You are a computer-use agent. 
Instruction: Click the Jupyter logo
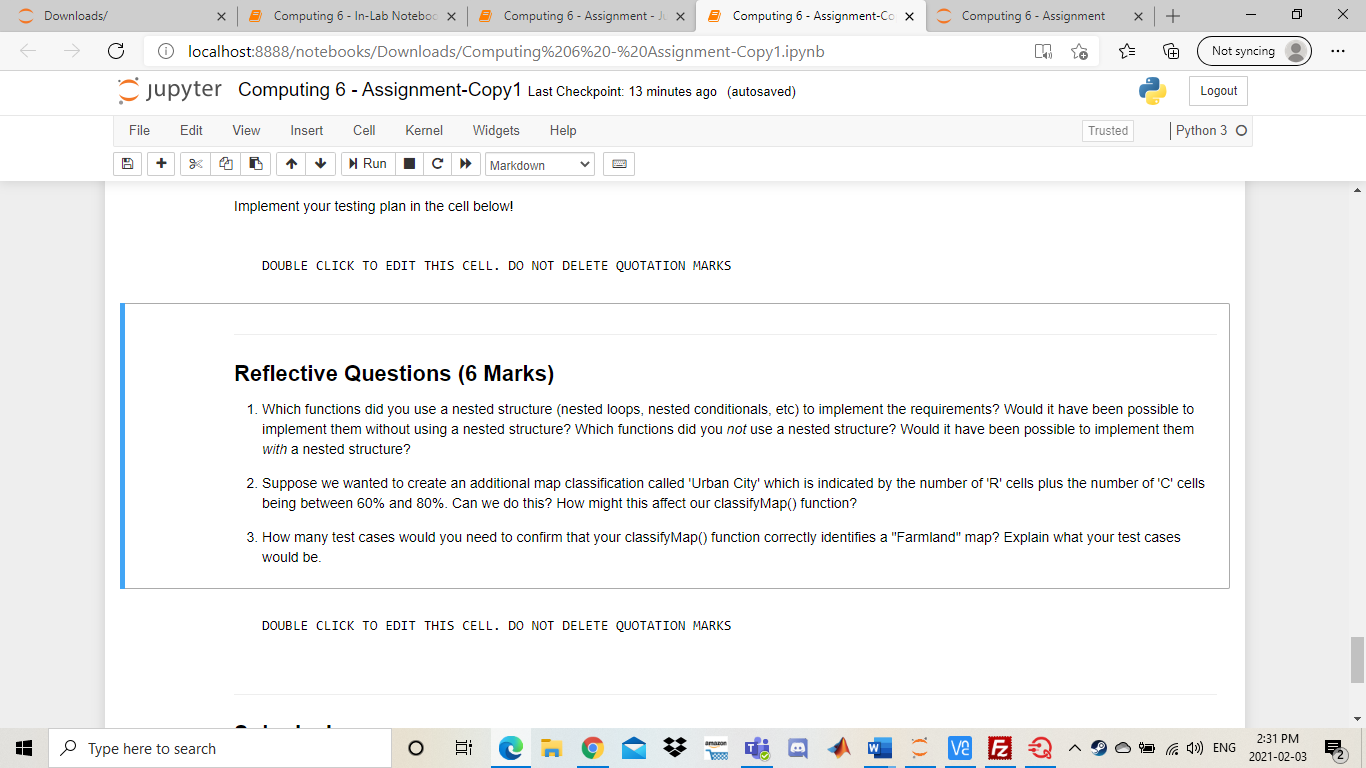pos(170,90)
